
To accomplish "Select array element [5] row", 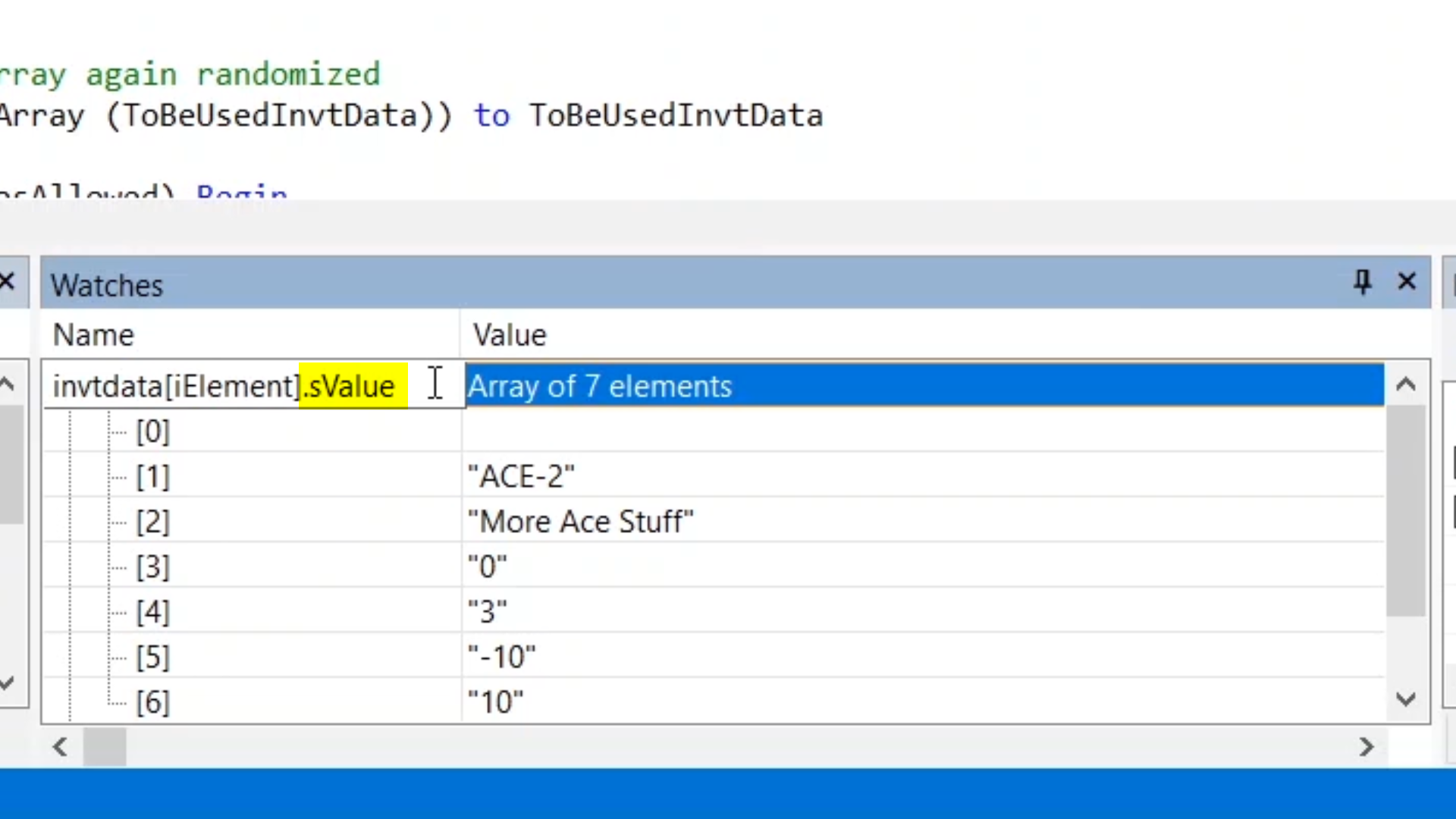I will coord(152,657).
